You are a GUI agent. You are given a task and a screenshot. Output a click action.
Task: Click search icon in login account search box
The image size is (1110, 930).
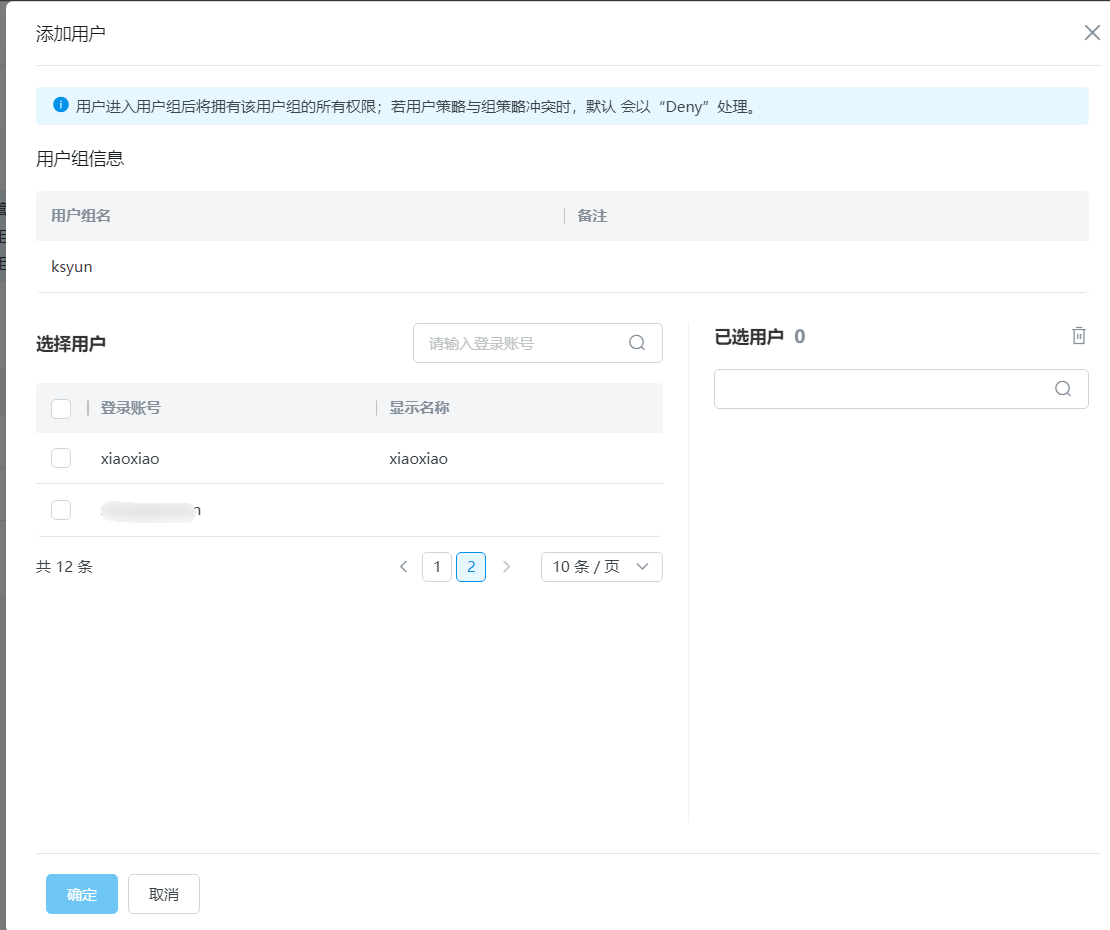tap(637, 343)
